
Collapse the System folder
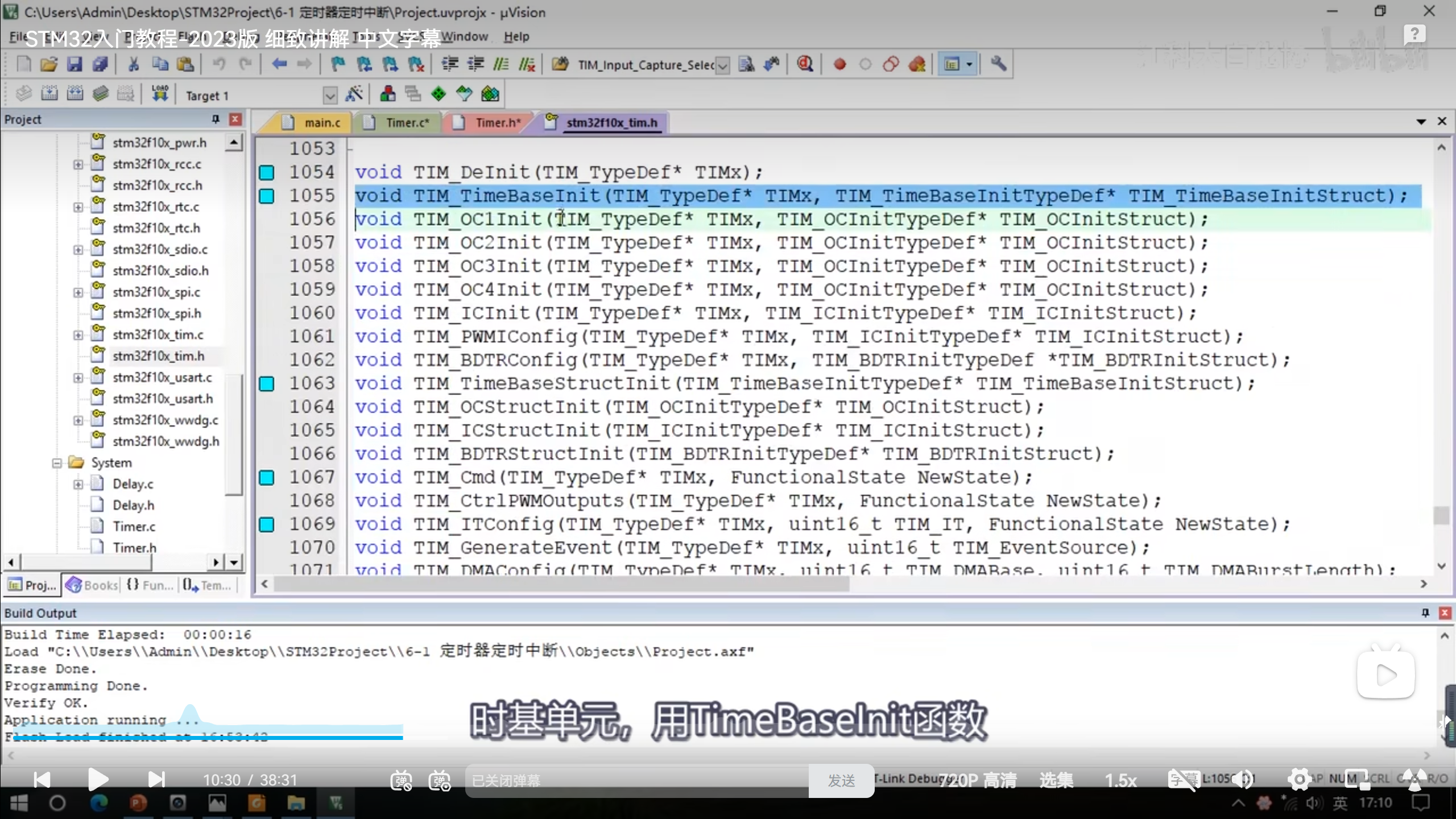[x=57, y=463]
